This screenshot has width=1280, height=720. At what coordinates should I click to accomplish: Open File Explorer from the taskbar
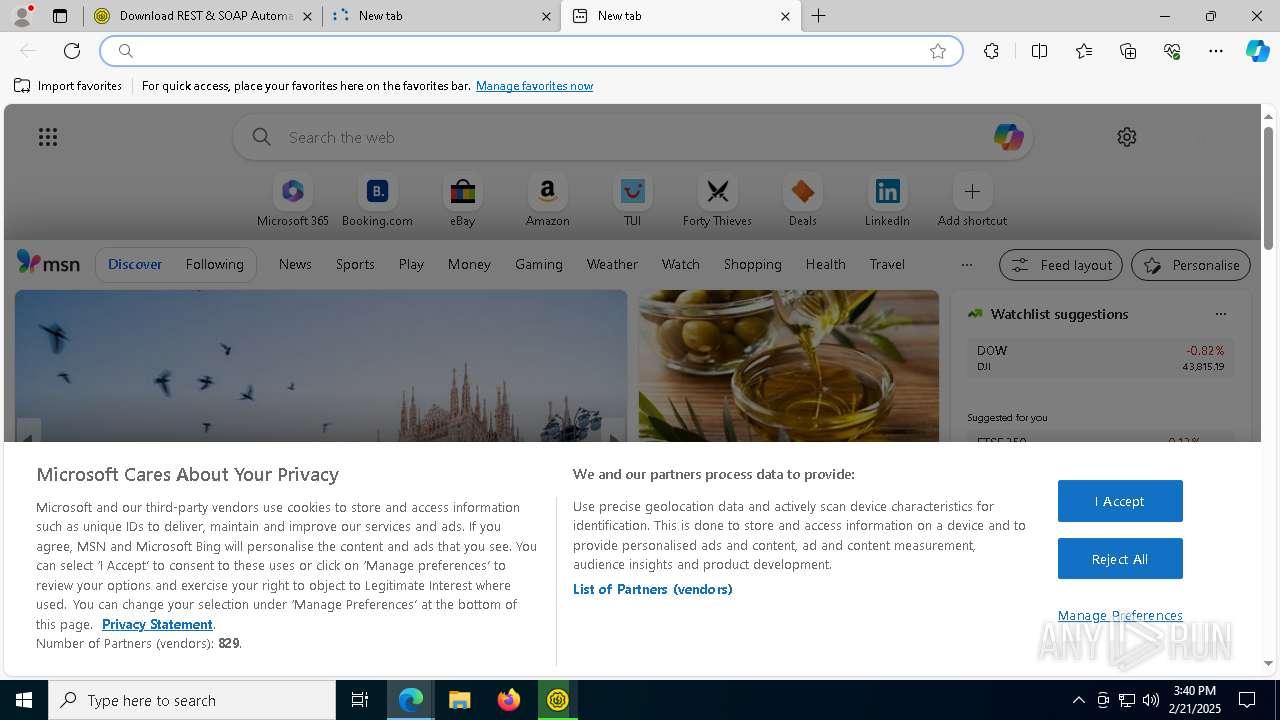pyautogui.click(x=459, y=700)
